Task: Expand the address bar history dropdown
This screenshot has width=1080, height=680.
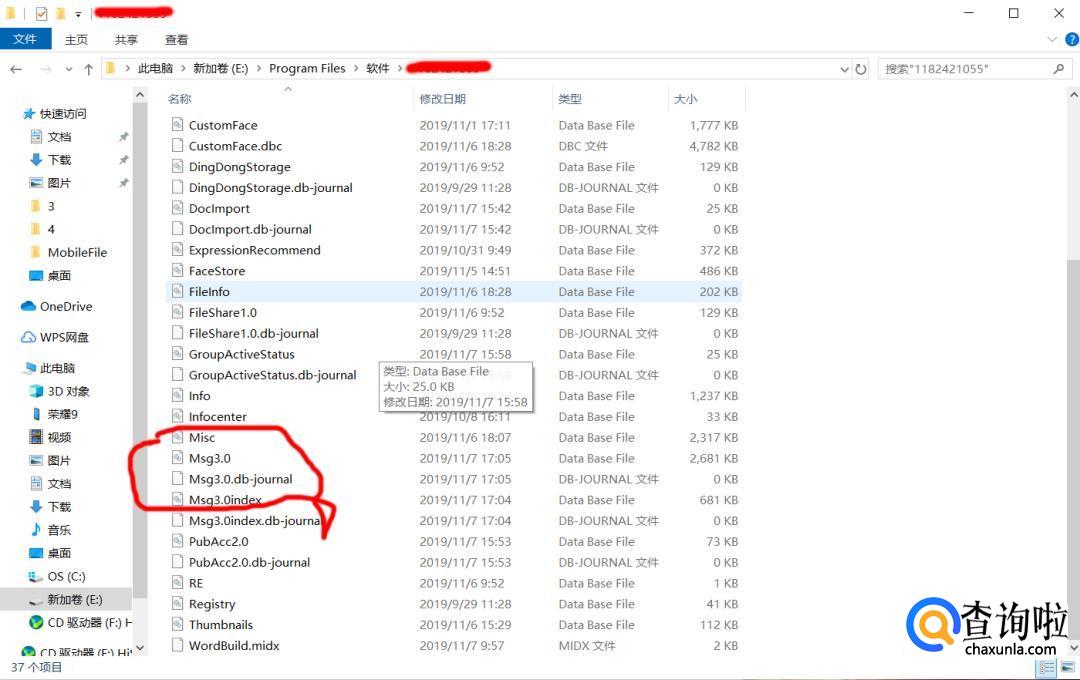Action: [844, 69]
